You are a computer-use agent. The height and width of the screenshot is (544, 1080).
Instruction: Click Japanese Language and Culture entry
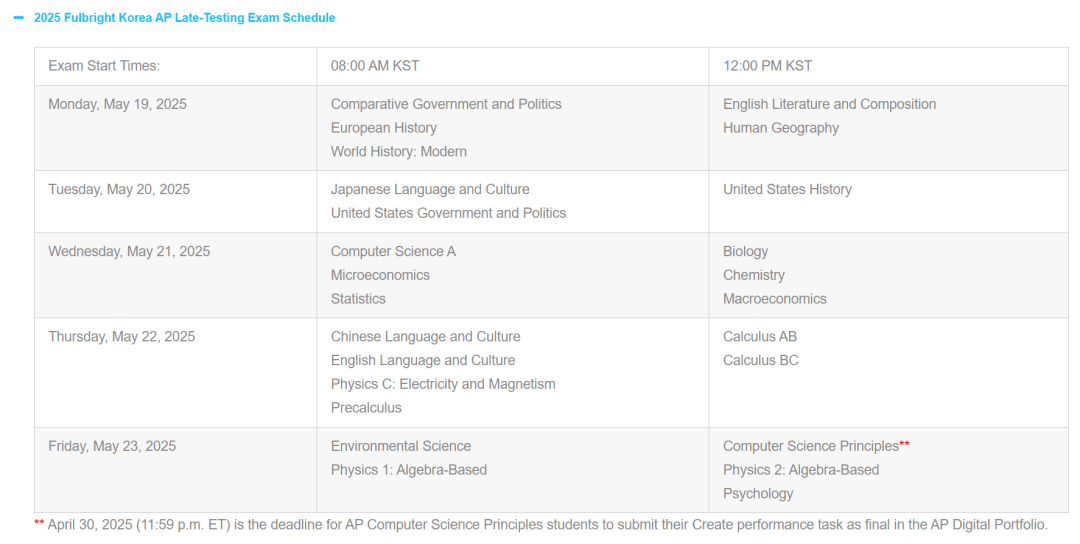(430, 189)
